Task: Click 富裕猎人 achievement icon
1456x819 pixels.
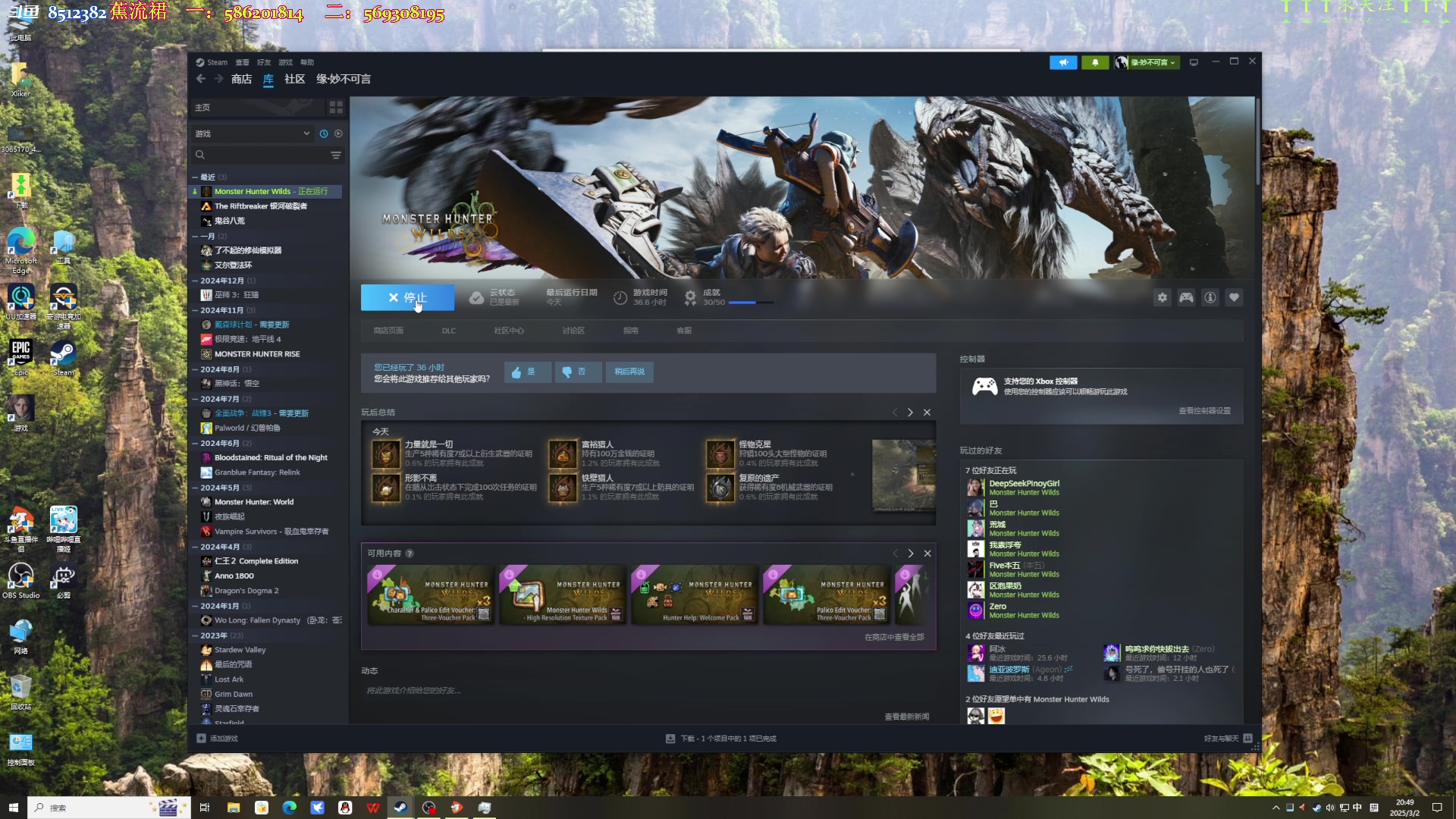Action: tap(563, 454)
